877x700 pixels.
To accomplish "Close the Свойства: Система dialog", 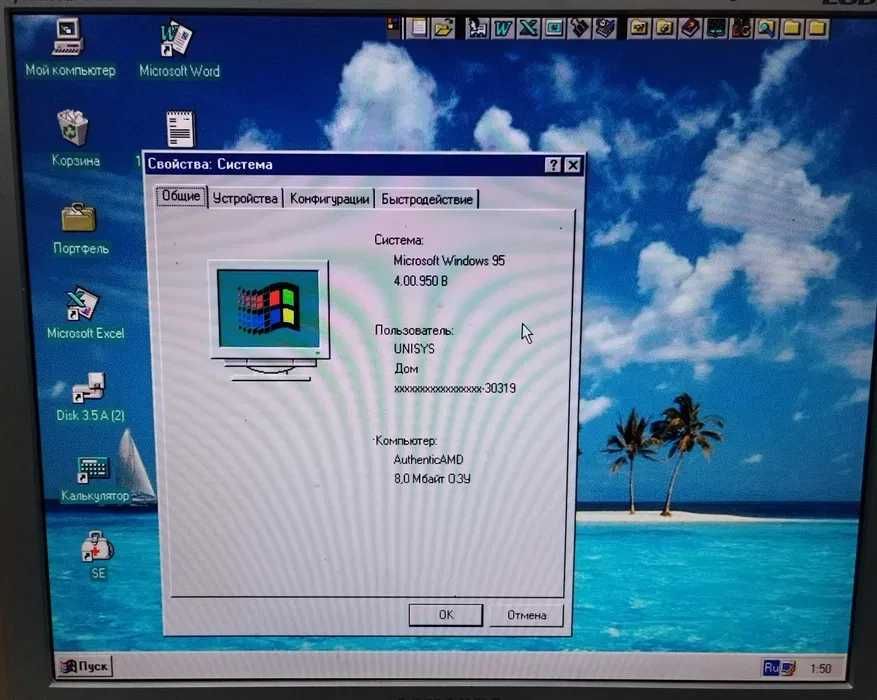I will [x=573, y=165].
